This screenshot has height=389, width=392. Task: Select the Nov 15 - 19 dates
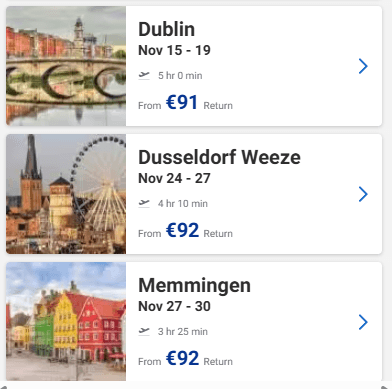[174, 50]
